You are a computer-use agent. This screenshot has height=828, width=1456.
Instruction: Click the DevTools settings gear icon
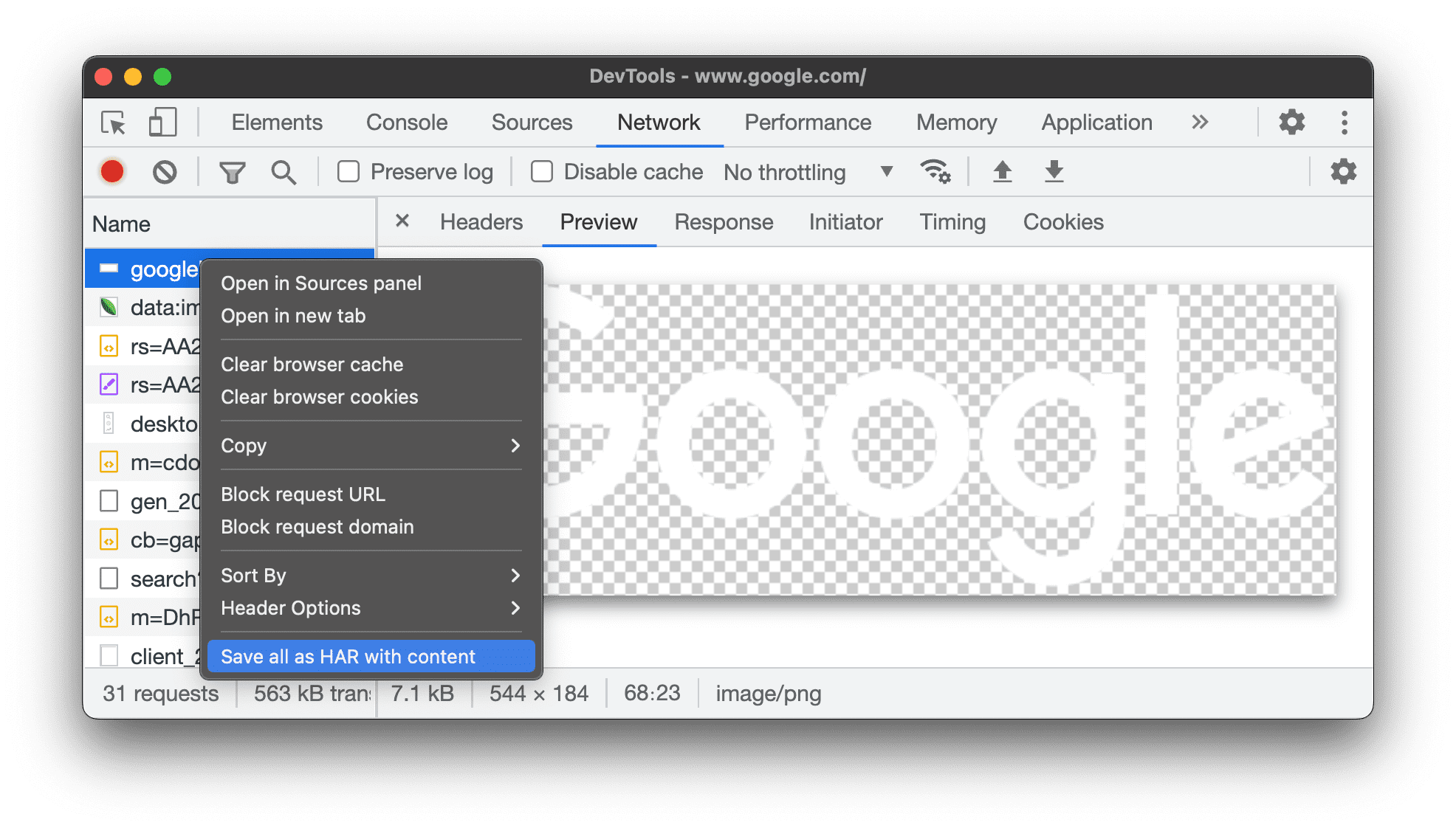click(1294, 123)
